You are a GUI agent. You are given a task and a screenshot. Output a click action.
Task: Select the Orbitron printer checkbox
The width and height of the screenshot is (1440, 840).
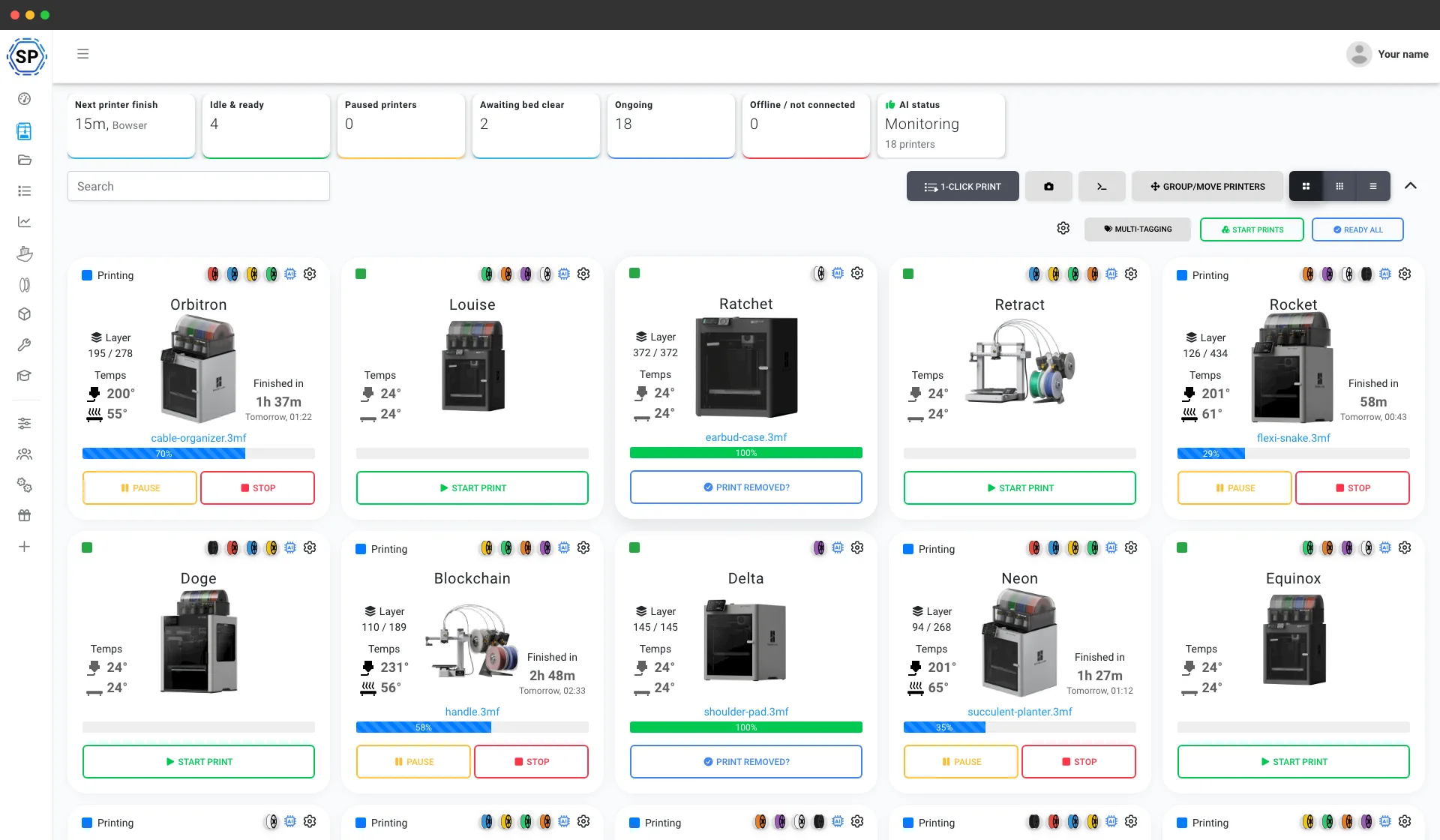pos(87,275)
